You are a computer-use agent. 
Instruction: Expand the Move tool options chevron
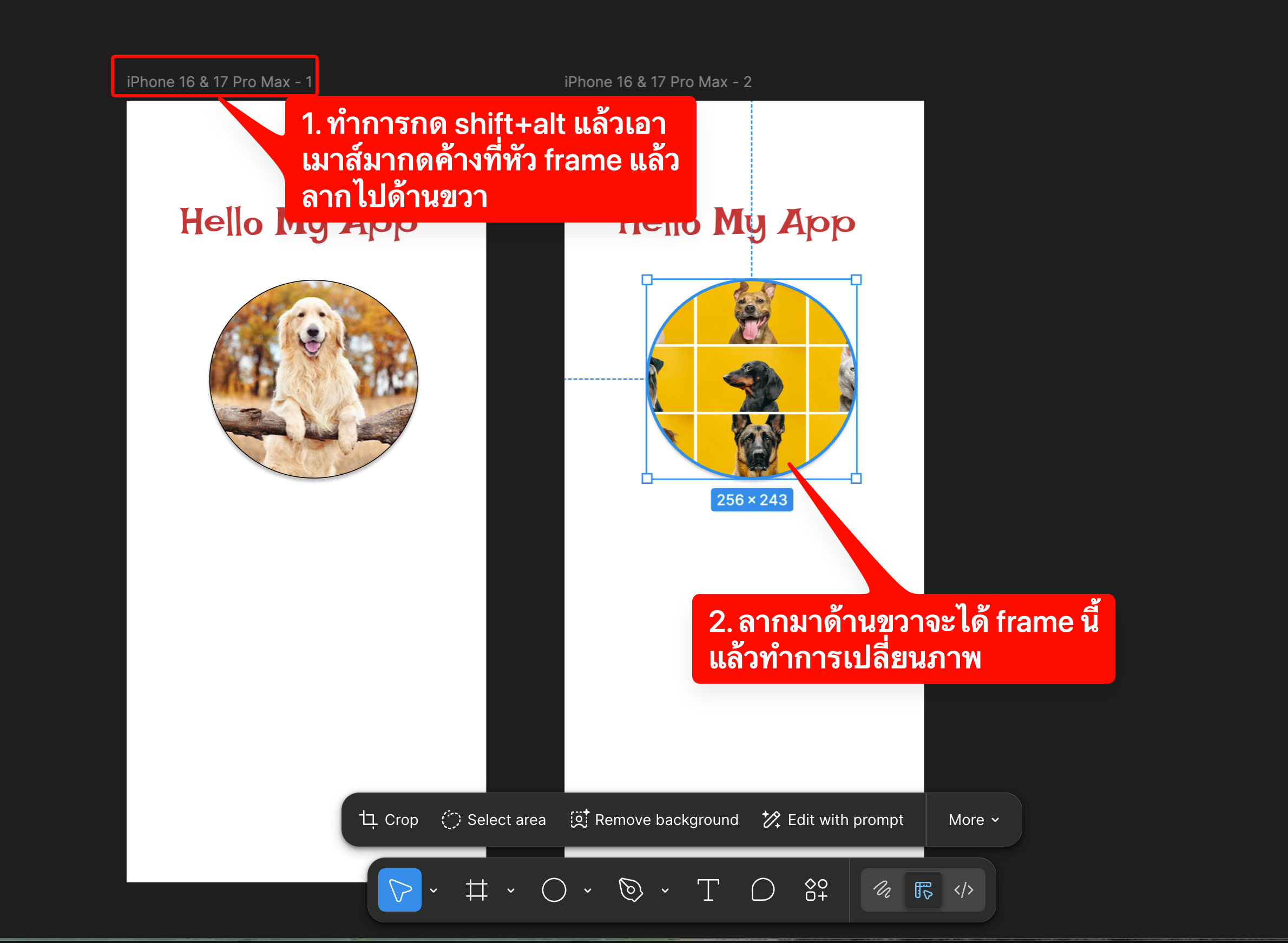pyautogui.click(x=433, y=890)
